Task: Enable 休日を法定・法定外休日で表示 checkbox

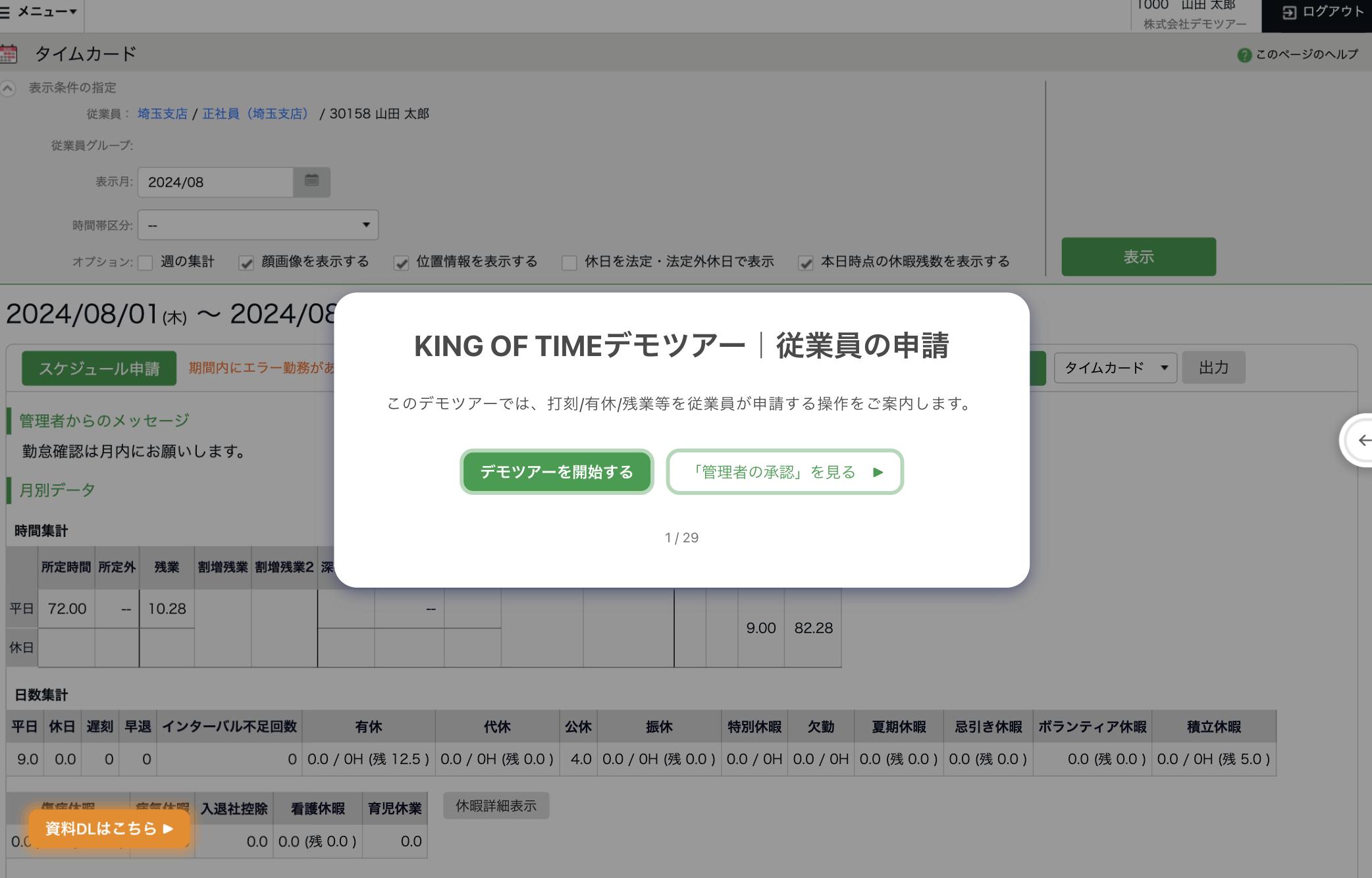Action: (569, 263)
